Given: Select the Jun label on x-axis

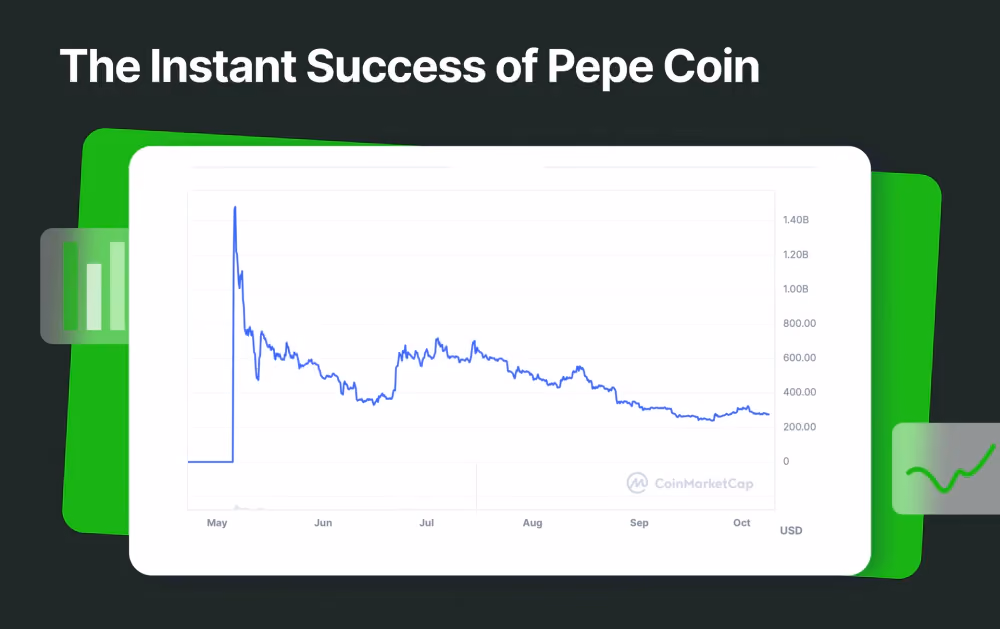Looking at the screenshot, I should (x=323, y=522).
